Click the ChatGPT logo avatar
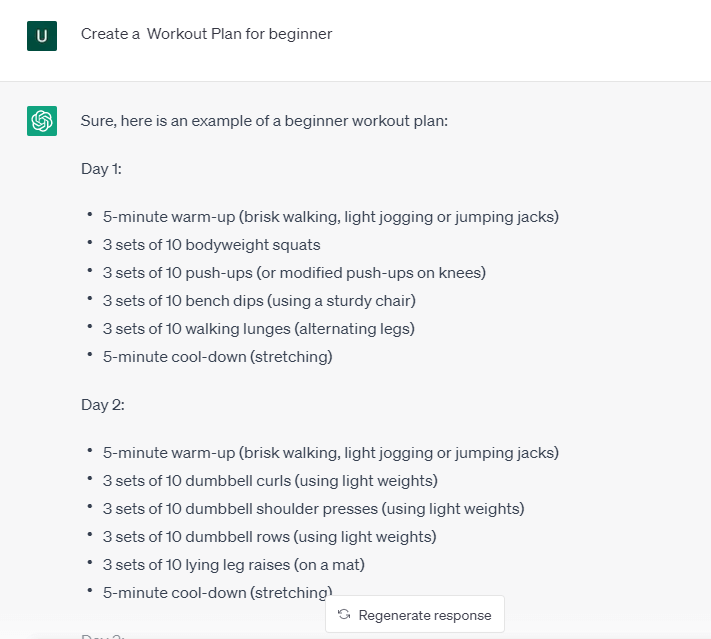711x639 pixels. 41,121
